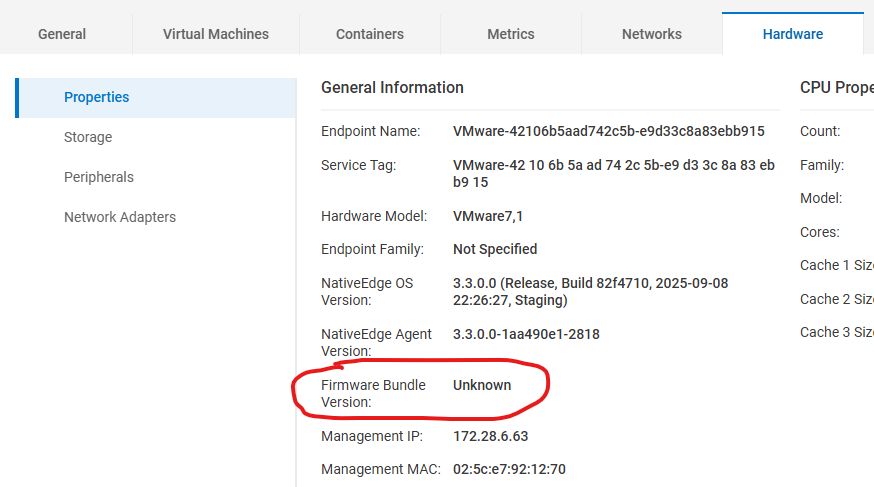
Task: Select the Containers tab
Action: coord(370,34)
